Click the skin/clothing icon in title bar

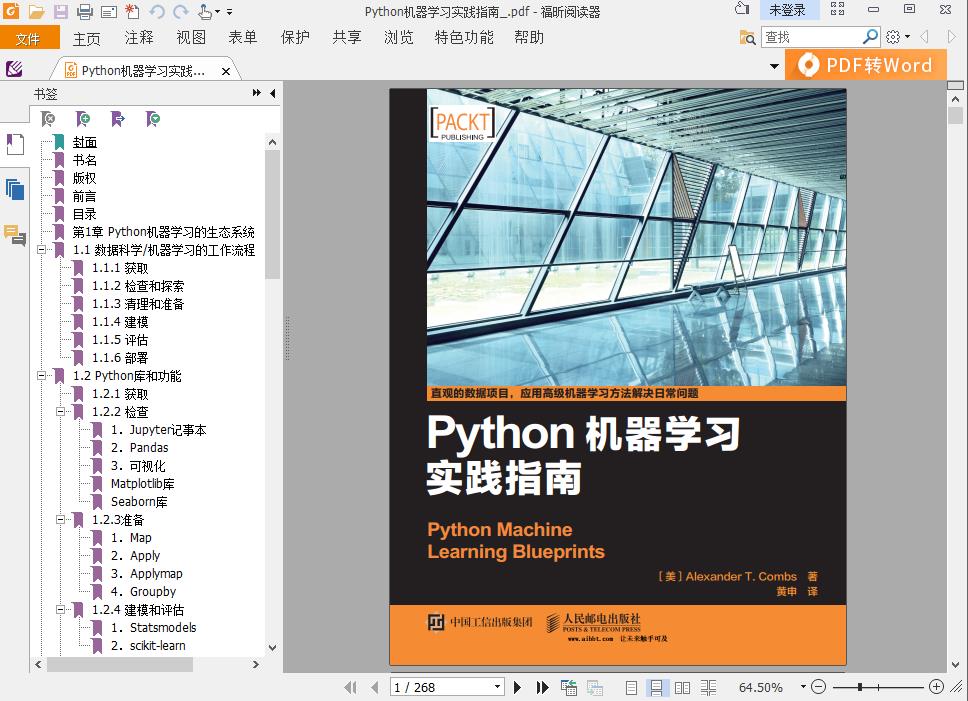pos(742,9)
